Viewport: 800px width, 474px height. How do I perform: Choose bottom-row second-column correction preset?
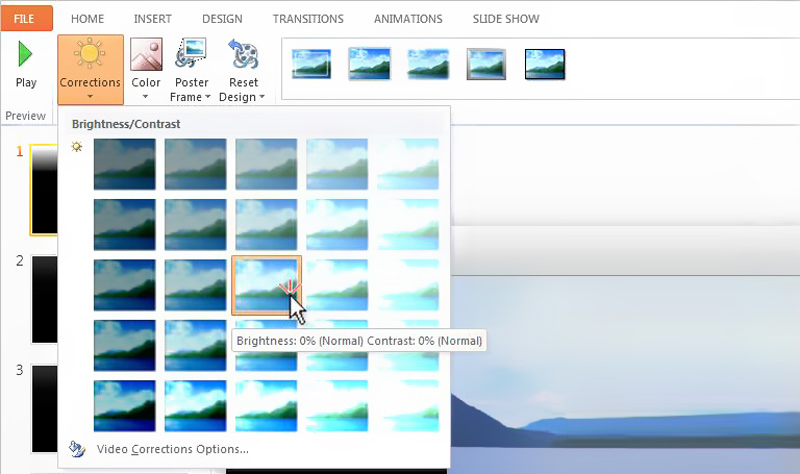[x=195, y=406]
